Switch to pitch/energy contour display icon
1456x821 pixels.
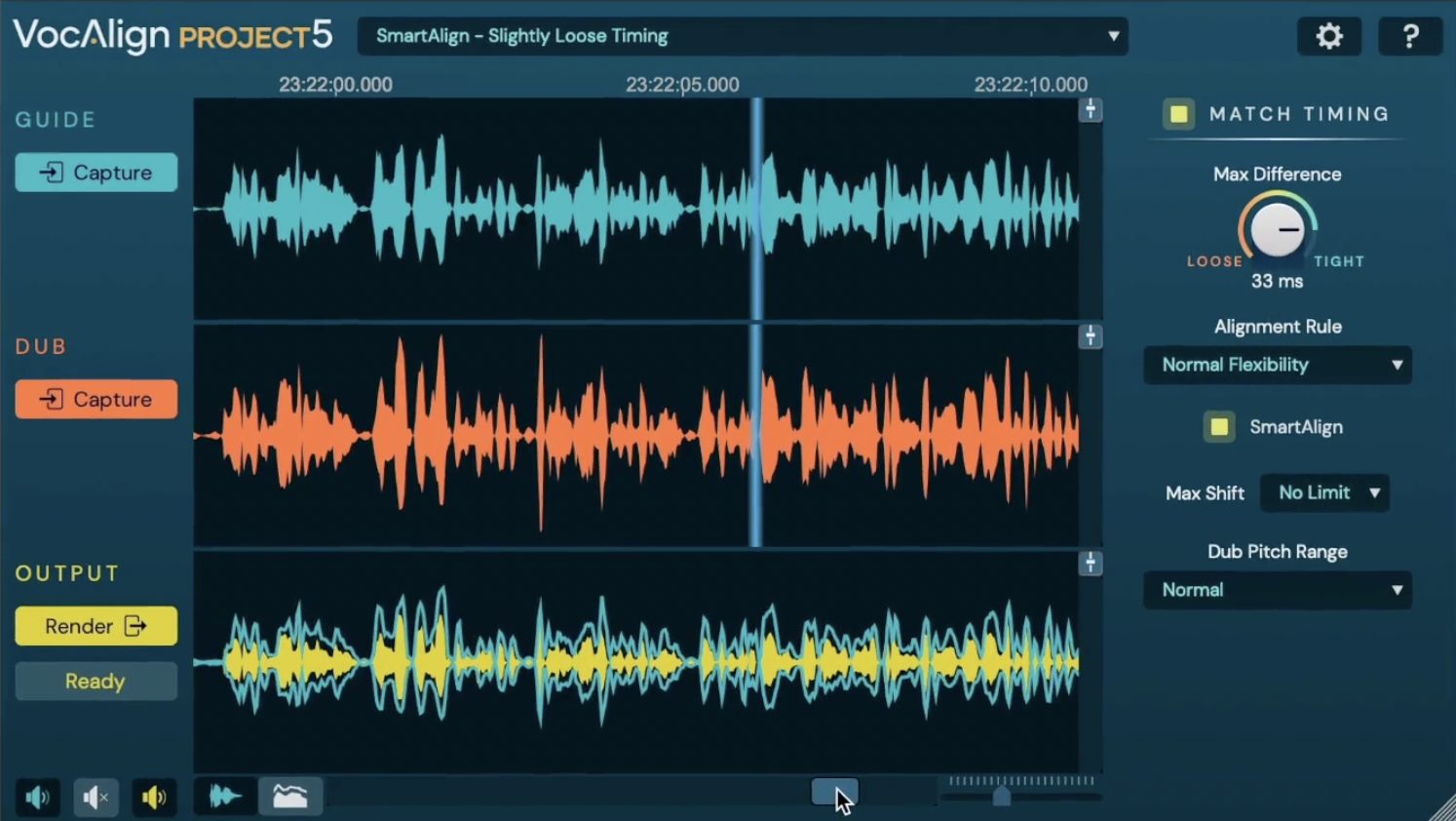[290, 797]
